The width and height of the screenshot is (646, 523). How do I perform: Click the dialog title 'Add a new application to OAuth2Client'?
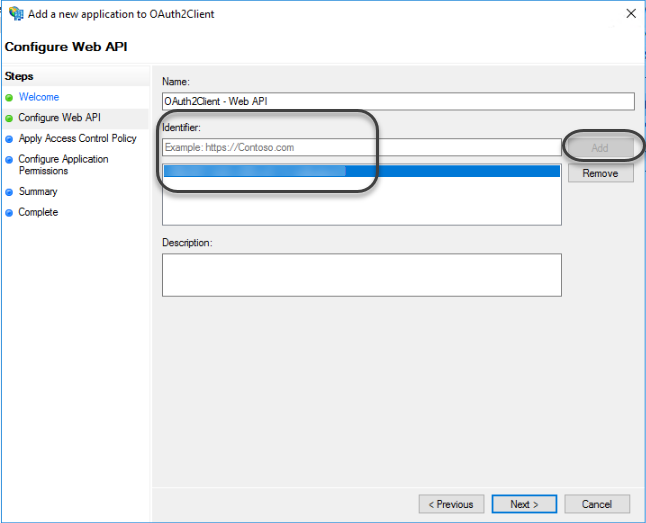pos(121,14)
